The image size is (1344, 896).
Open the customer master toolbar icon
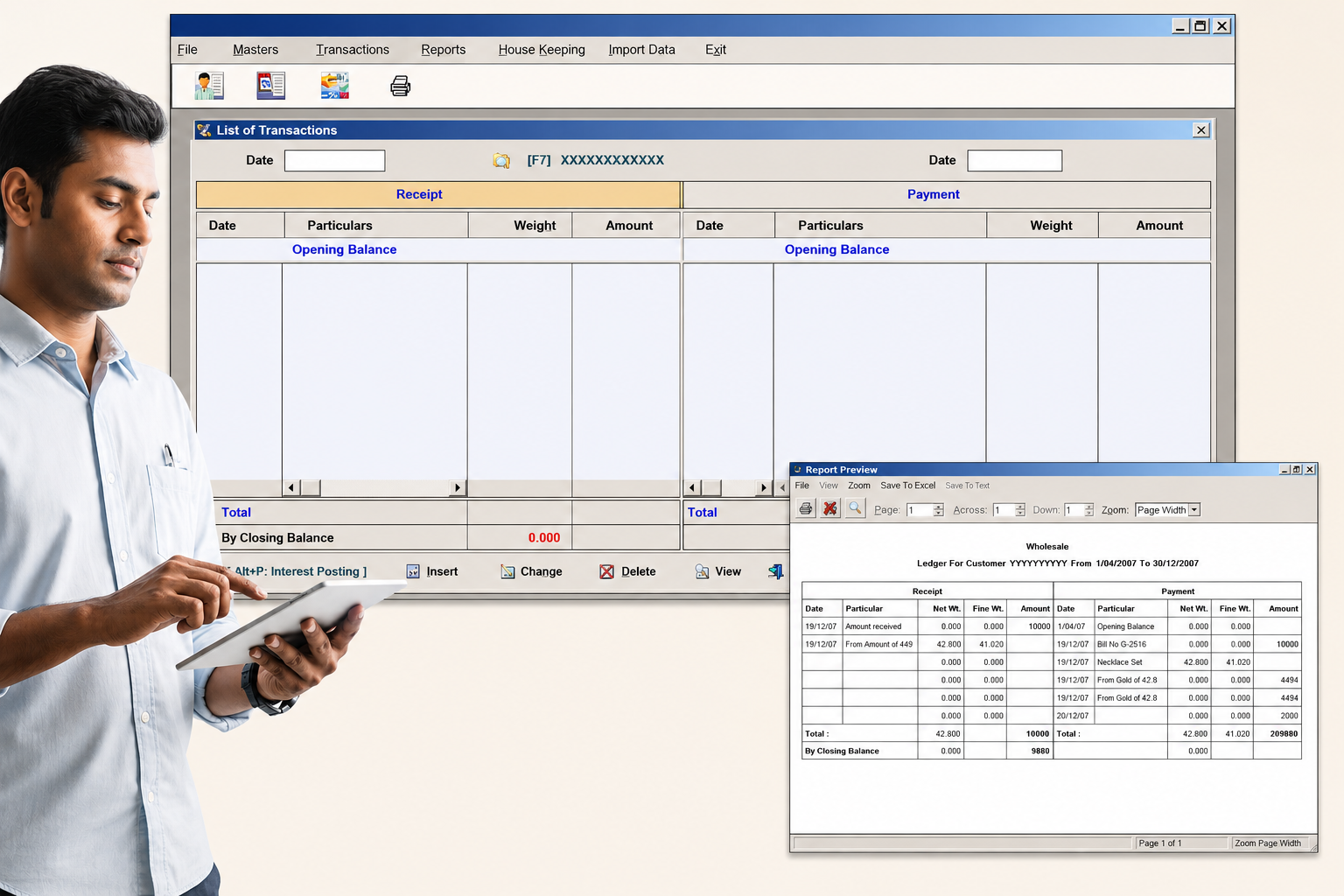coord(209,86)
